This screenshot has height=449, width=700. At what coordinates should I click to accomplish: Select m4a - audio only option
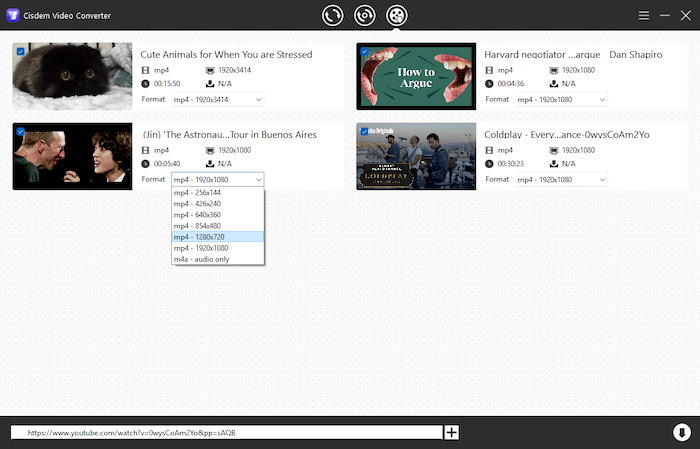217,259
